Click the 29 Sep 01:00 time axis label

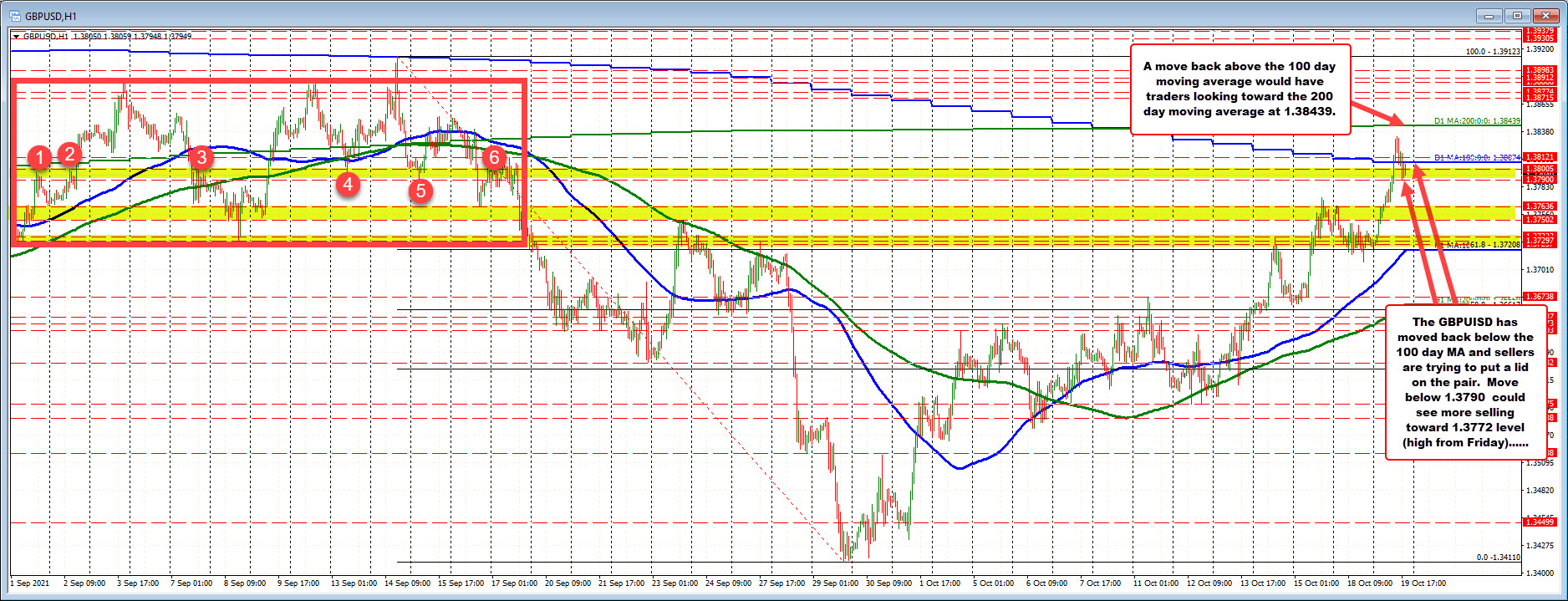837,583
